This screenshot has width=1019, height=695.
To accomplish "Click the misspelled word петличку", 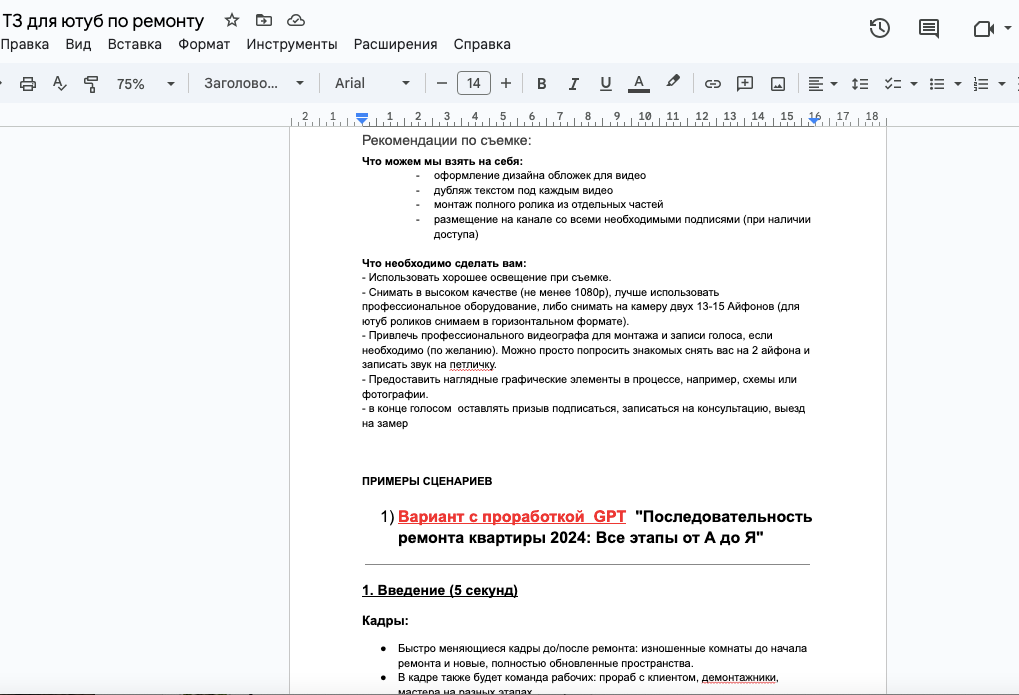I will 472,365.
